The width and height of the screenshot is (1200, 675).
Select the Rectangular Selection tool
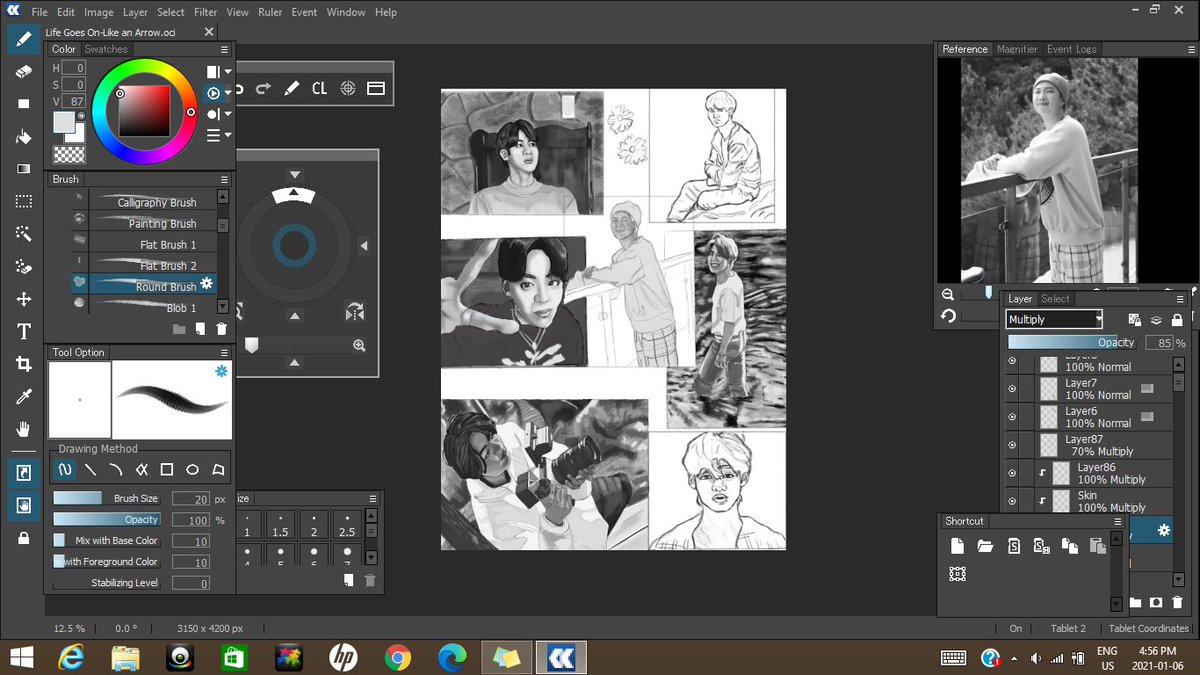tap(23, 202)
